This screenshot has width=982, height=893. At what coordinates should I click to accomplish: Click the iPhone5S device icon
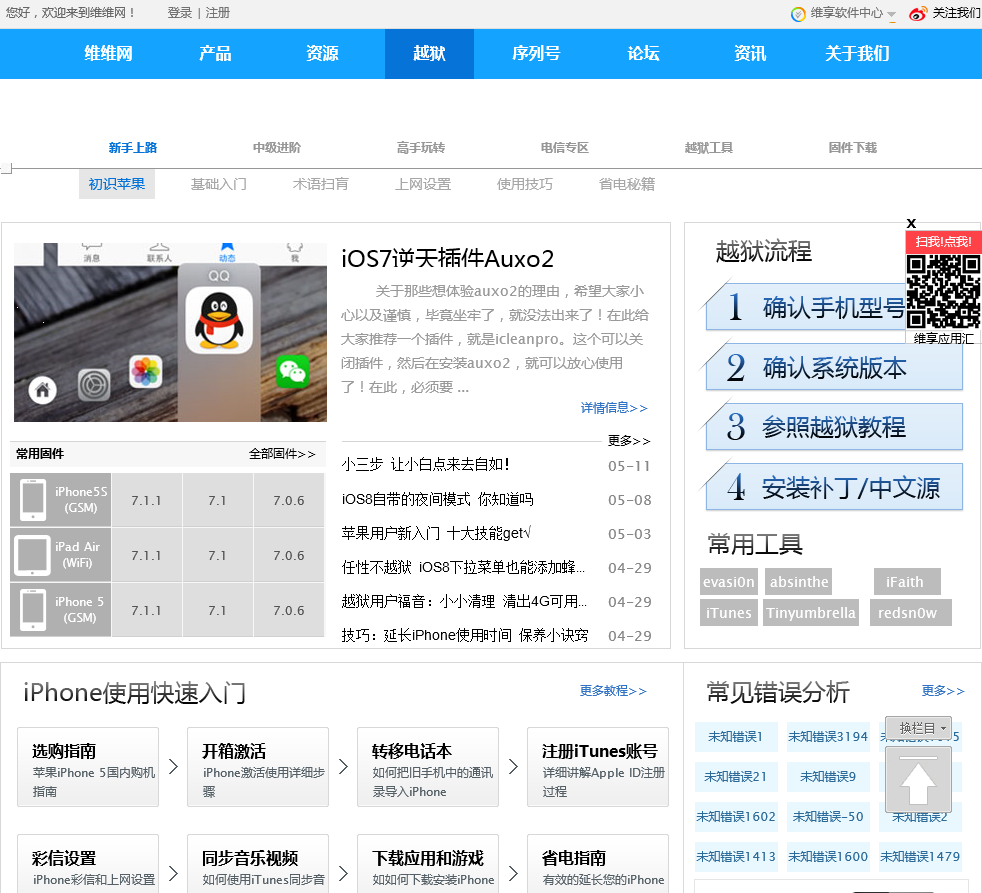[33, 500]
